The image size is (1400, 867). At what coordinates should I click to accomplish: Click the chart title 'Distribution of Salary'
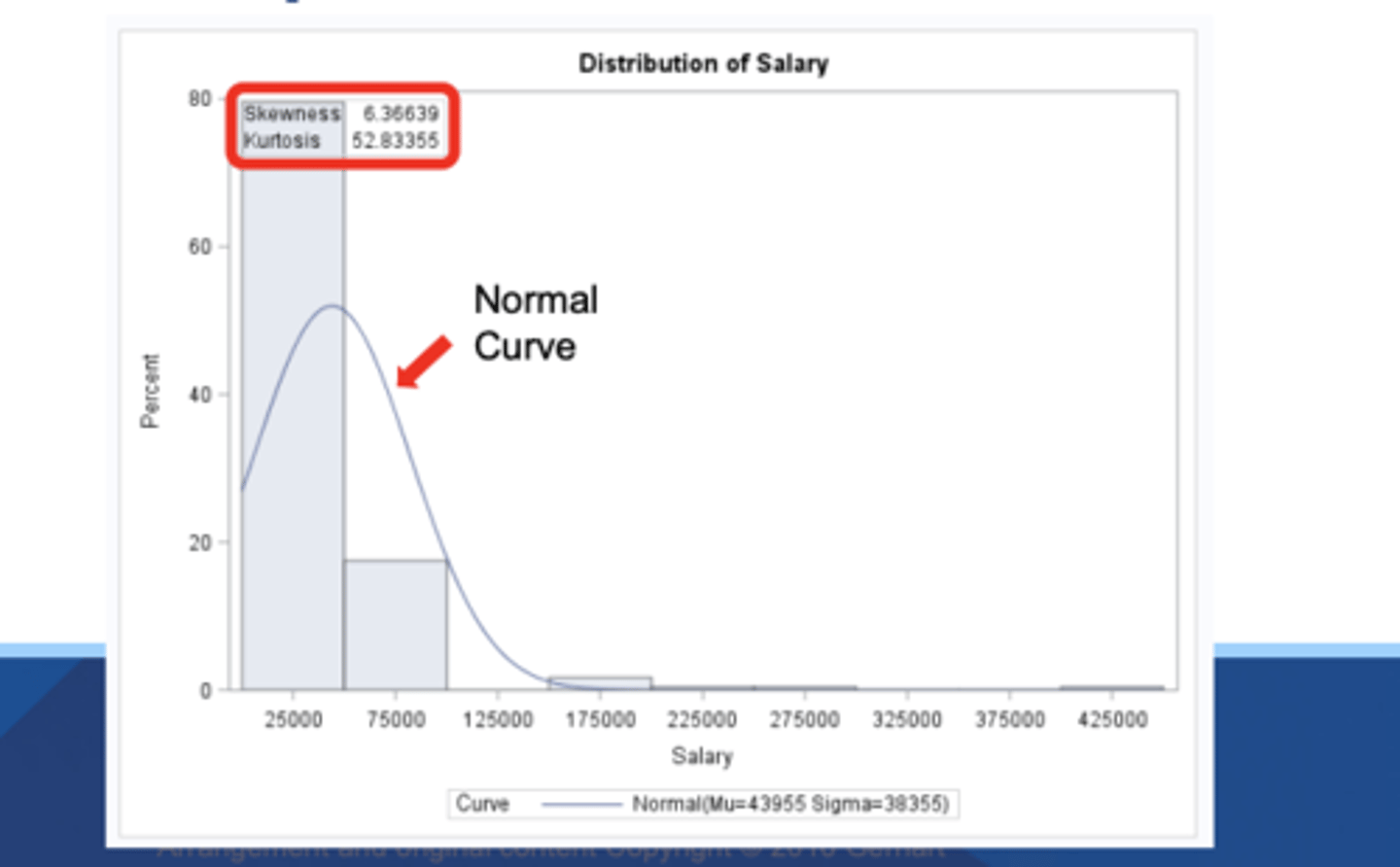[703, 64]
